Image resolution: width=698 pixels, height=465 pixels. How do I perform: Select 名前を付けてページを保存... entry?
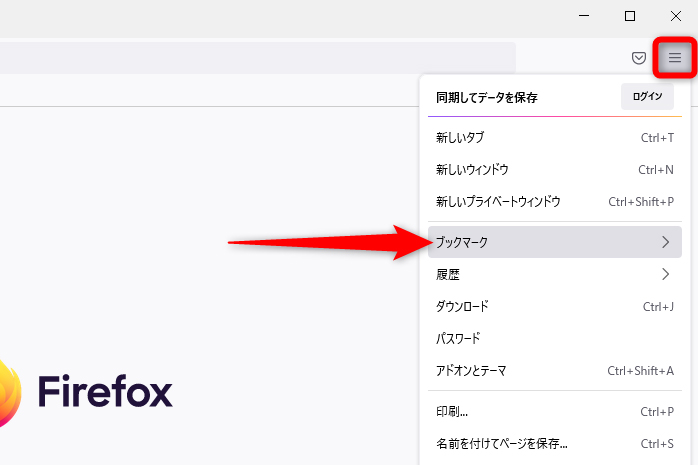click(x=555, y=444)
